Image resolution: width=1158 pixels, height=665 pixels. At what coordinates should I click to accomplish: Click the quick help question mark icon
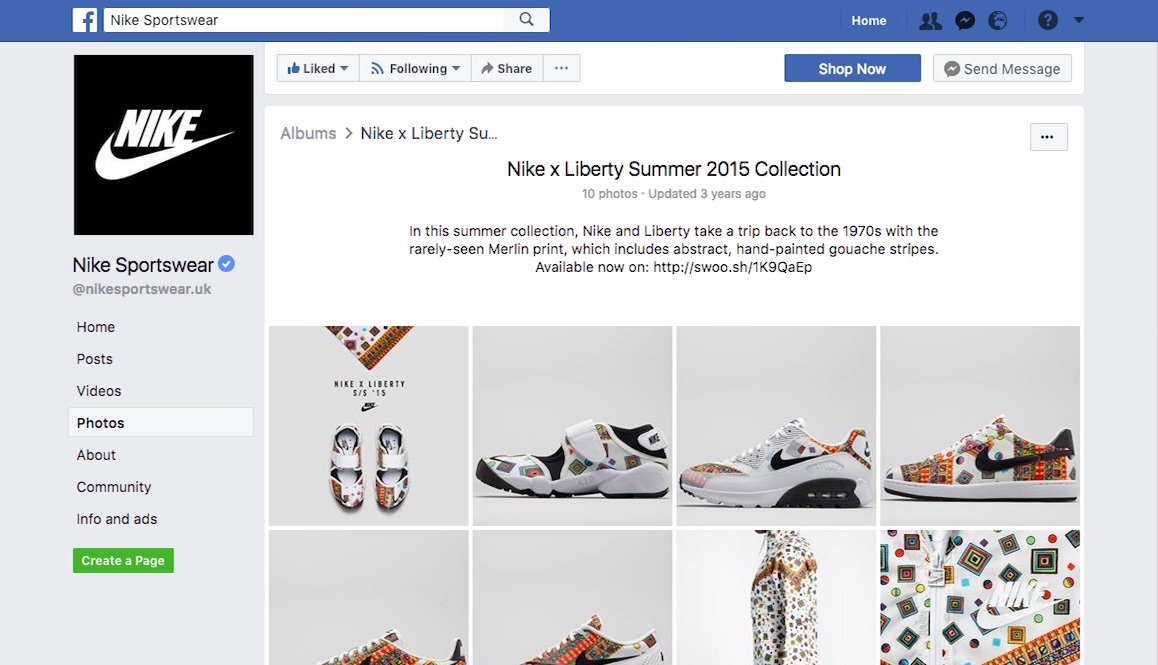[1048, 21]
